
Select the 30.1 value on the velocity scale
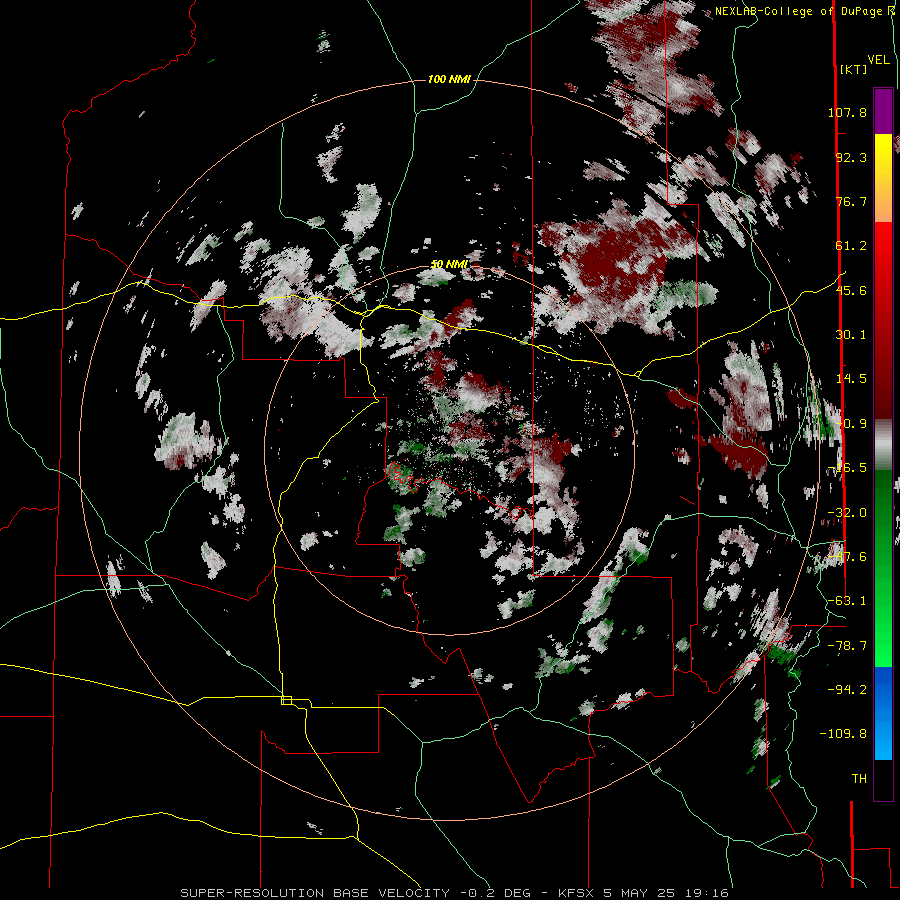pos(851,335)
